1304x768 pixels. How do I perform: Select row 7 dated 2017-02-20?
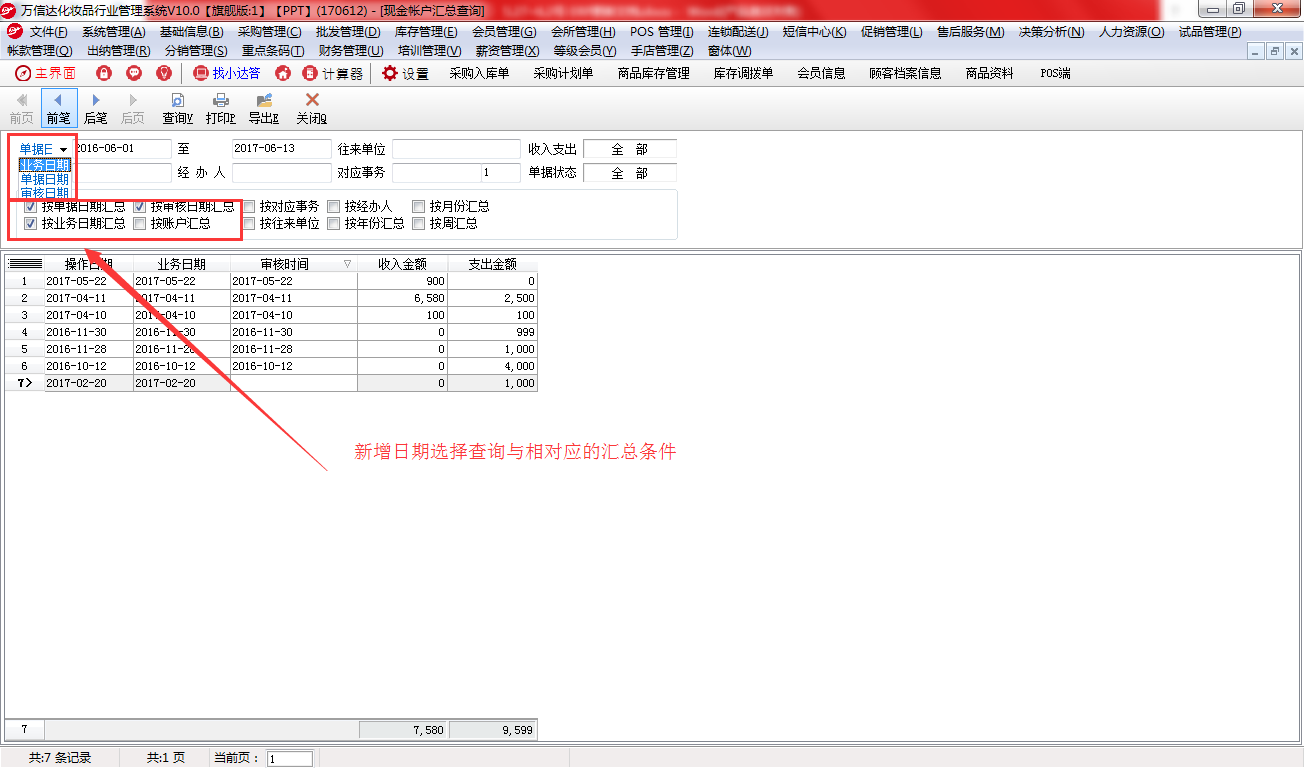pos(271,383)
